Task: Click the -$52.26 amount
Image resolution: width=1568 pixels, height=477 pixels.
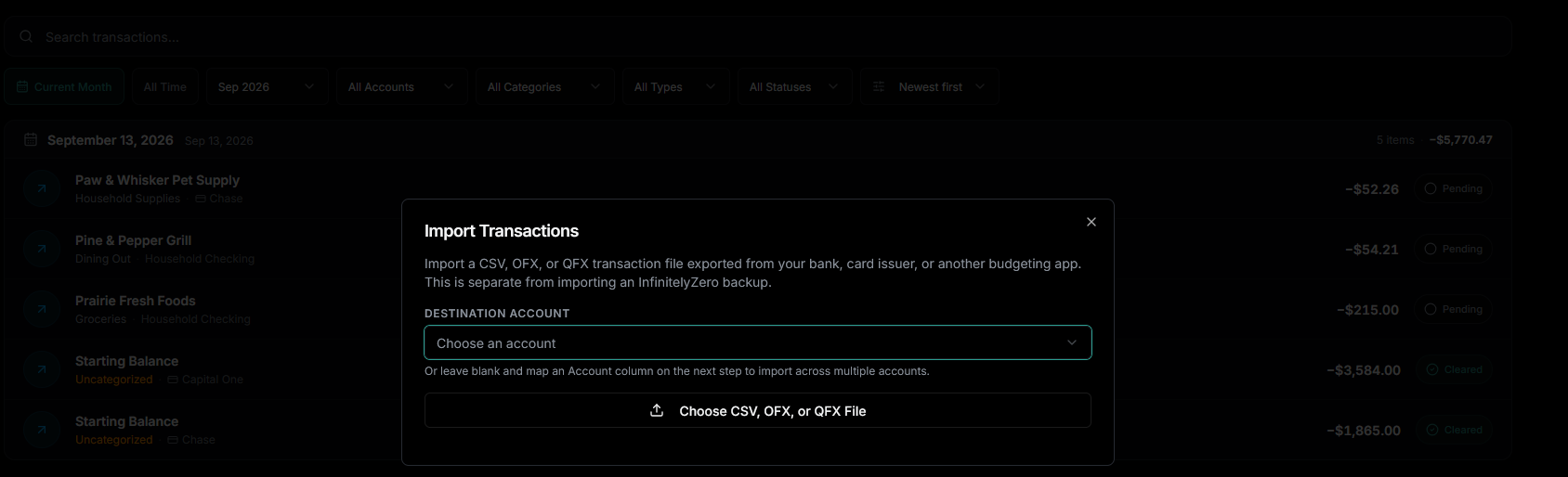Action: 1372,189
